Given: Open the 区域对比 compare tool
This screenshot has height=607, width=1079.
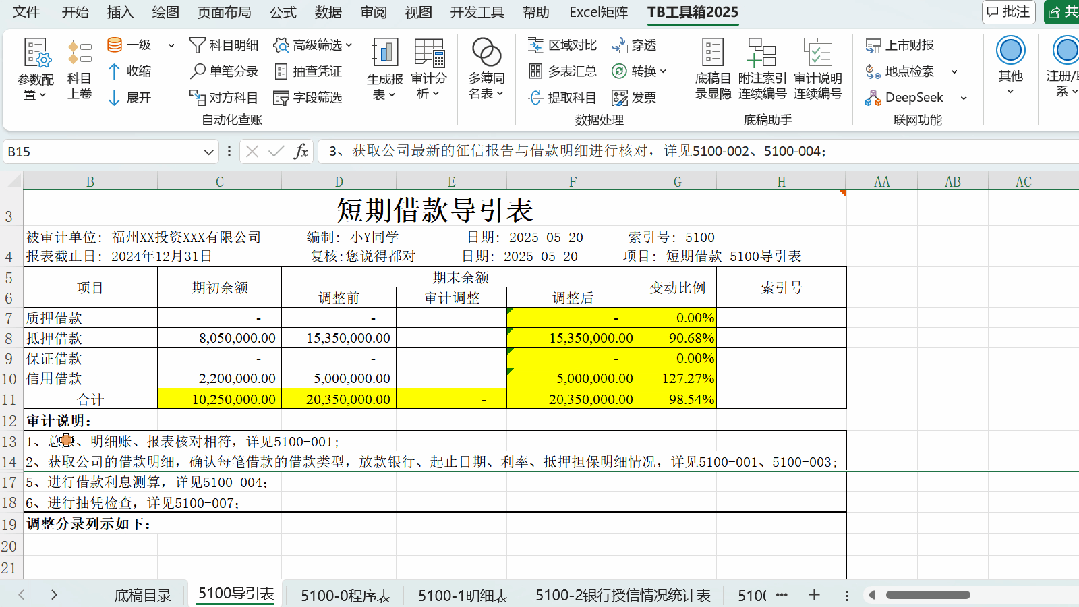Looking at the screenshot, I should pos(562,45).
